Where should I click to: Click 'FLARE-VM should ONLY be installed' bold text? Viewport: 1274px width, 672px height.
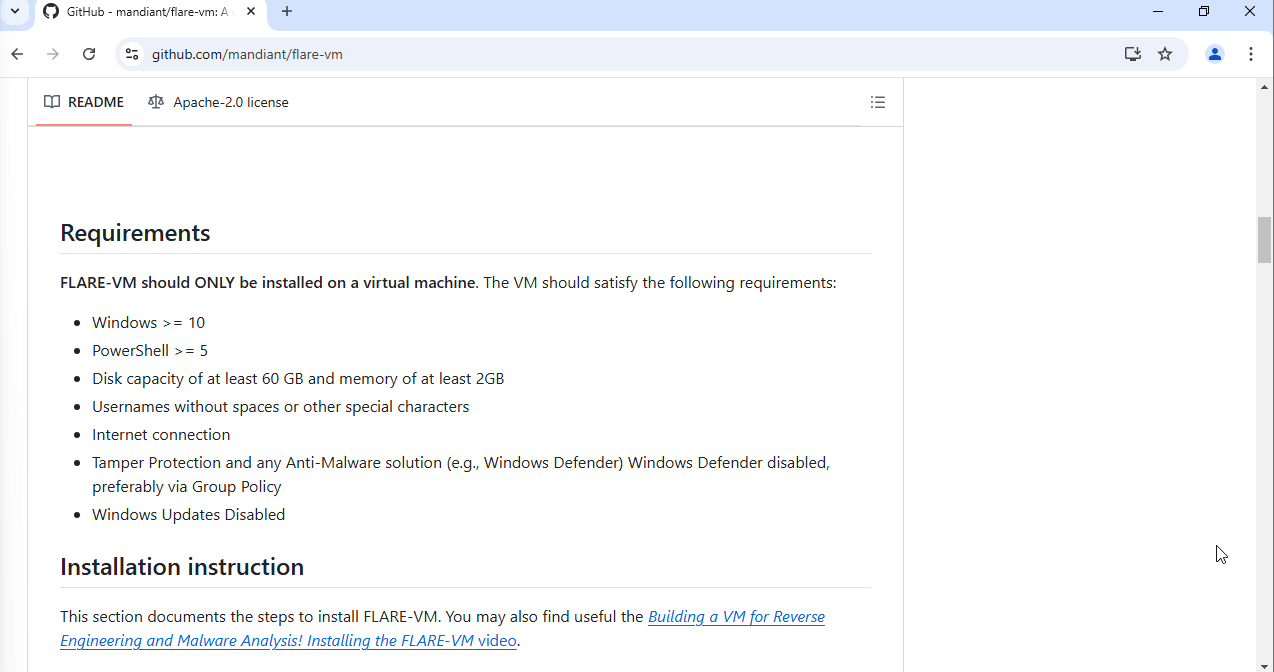point(269,282)
